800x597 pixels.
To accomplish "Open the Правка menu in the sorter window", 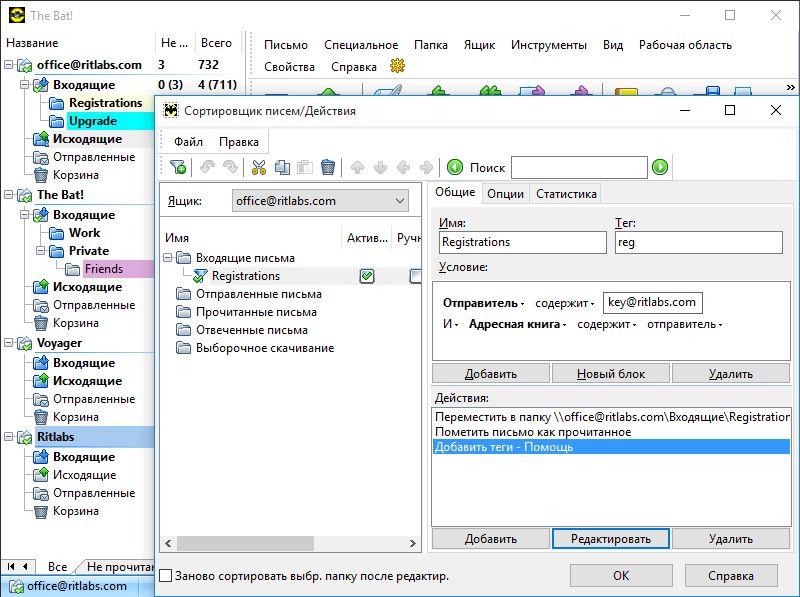I will (x=239, y=142).
